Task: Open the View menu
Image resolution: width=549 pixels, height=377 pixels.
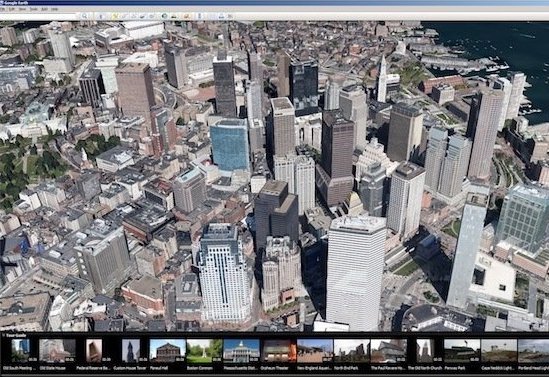Action: [x=22, y=9]
